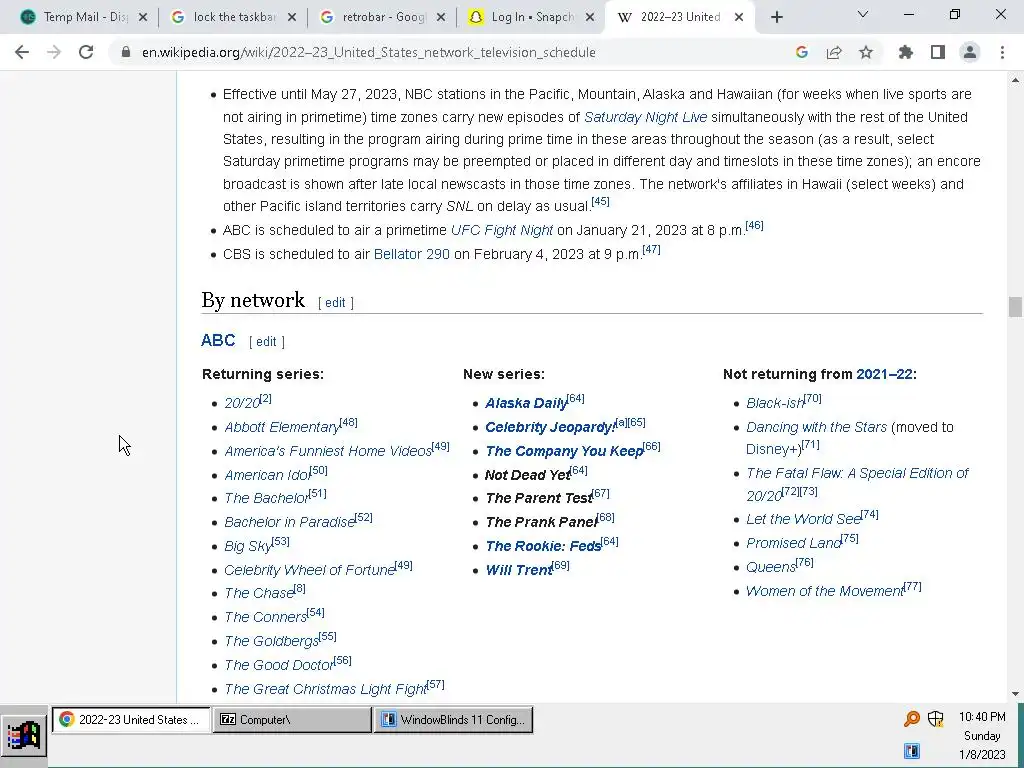1024x768 pixels.
Task: View site information lock icon
Action: coord(126,52)
